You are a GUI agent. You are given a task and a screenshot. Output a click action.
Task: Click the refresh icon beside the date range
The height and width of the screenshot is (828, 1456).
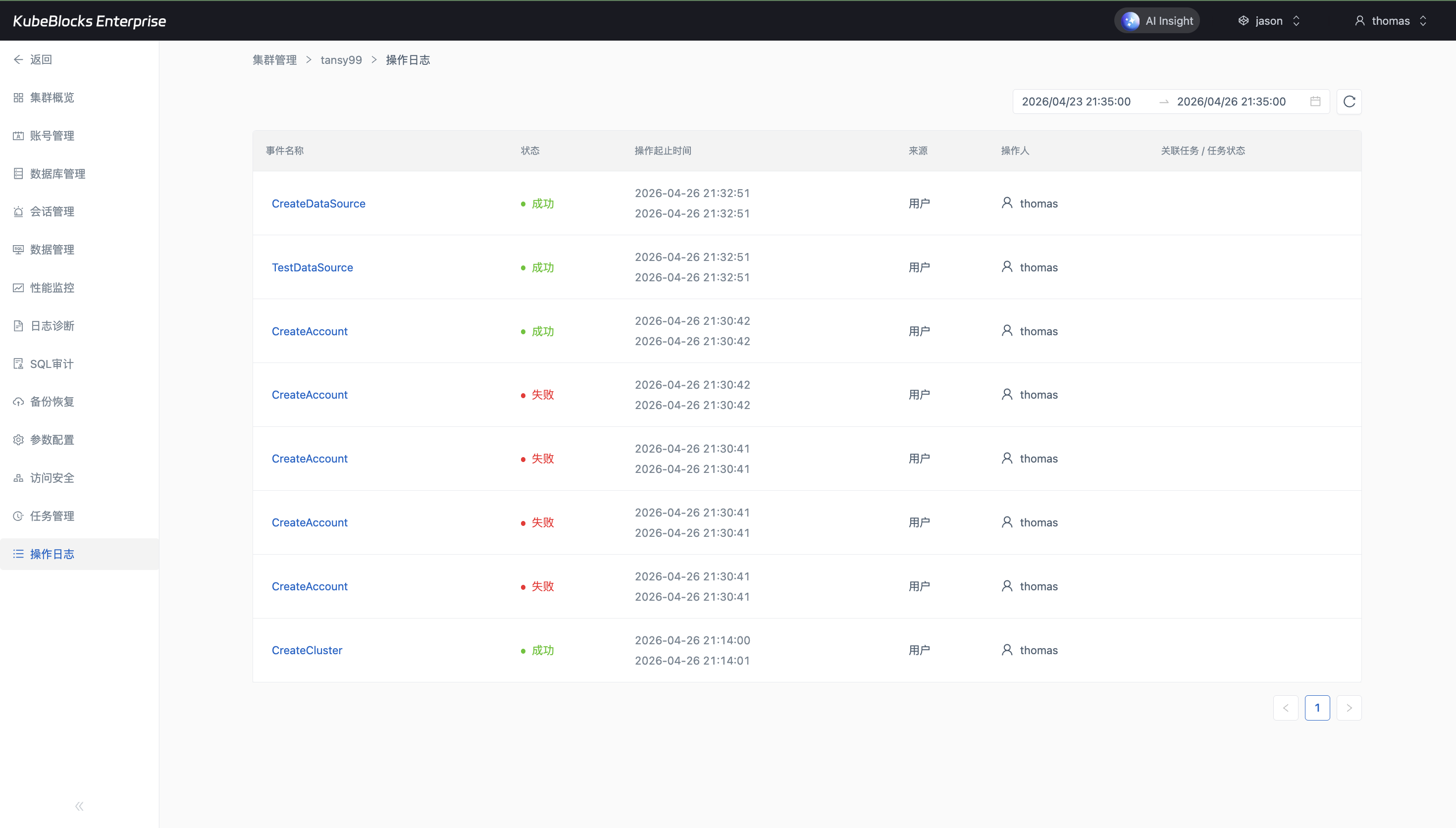1349,102
